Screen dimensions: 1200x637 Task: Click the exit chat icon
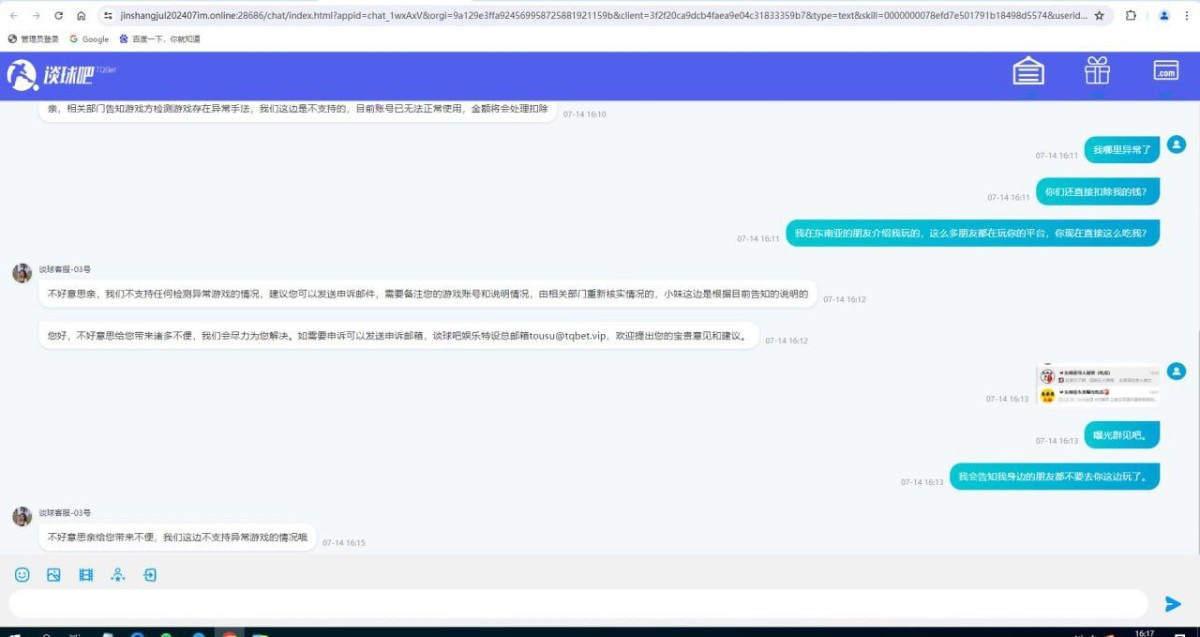pyautogui.click(x=150, y=574)
